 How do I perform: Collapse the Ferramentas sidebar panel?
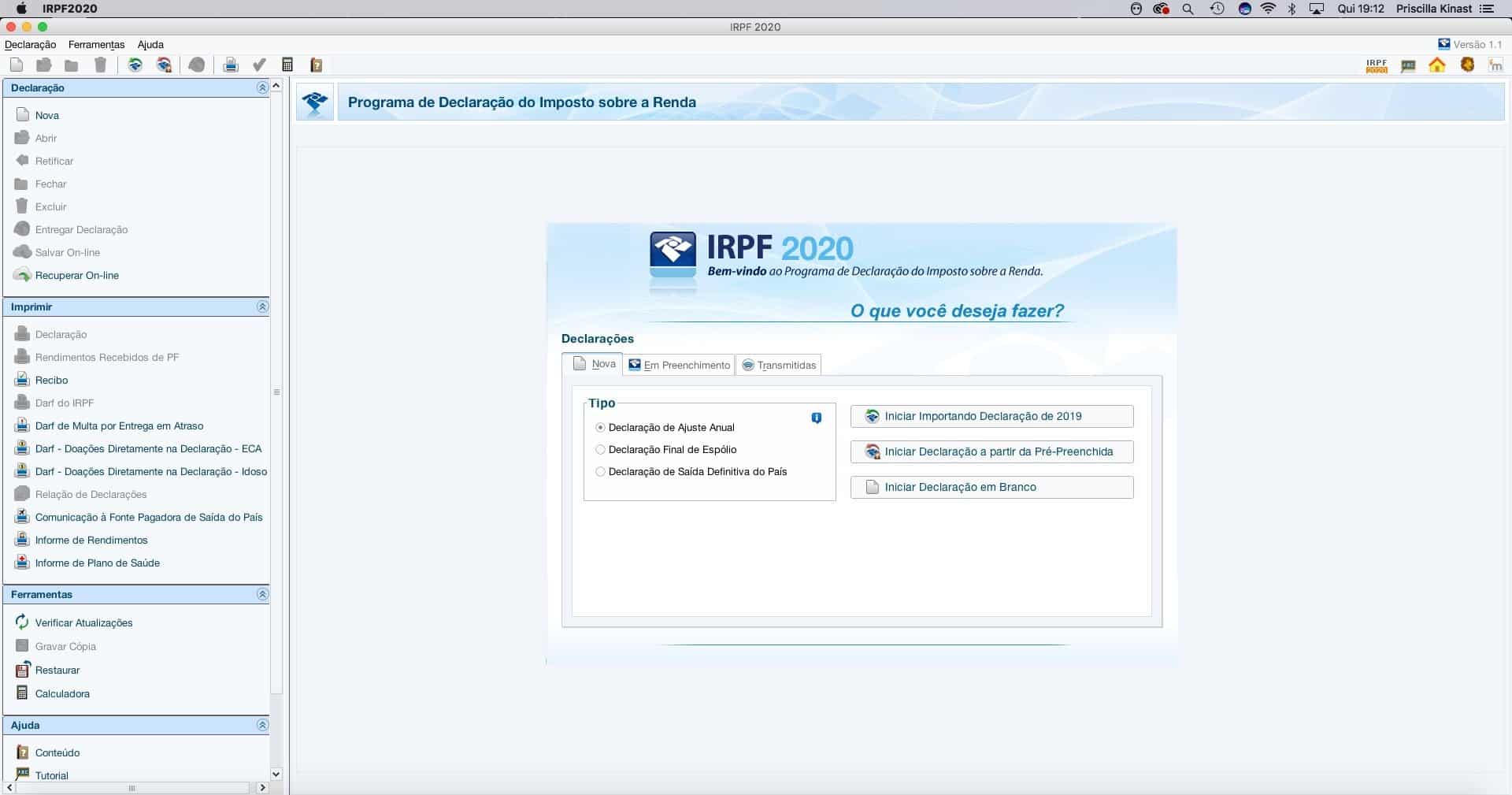click(x=262, y=594)
